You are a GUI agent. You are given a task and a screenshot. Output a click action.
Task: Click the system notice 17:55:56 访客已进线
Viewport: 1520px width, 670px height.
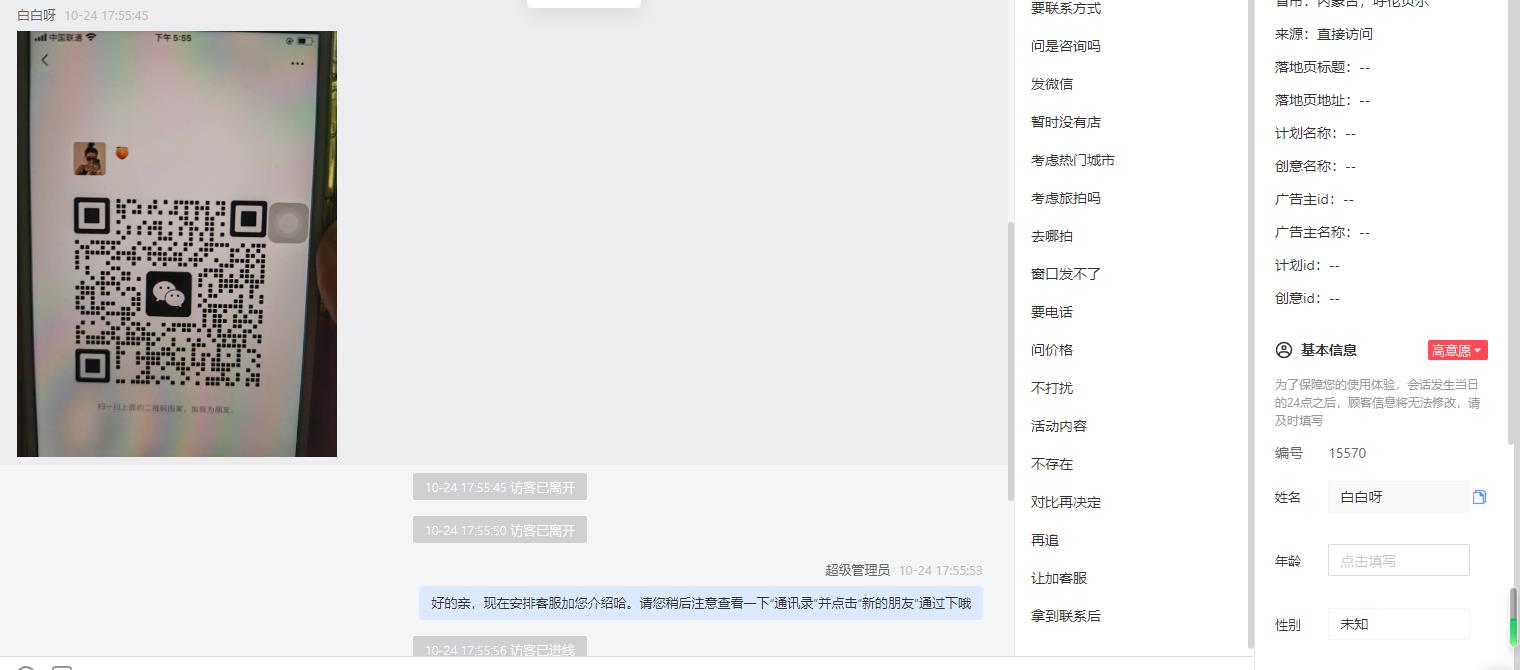(x=500, y=649)
